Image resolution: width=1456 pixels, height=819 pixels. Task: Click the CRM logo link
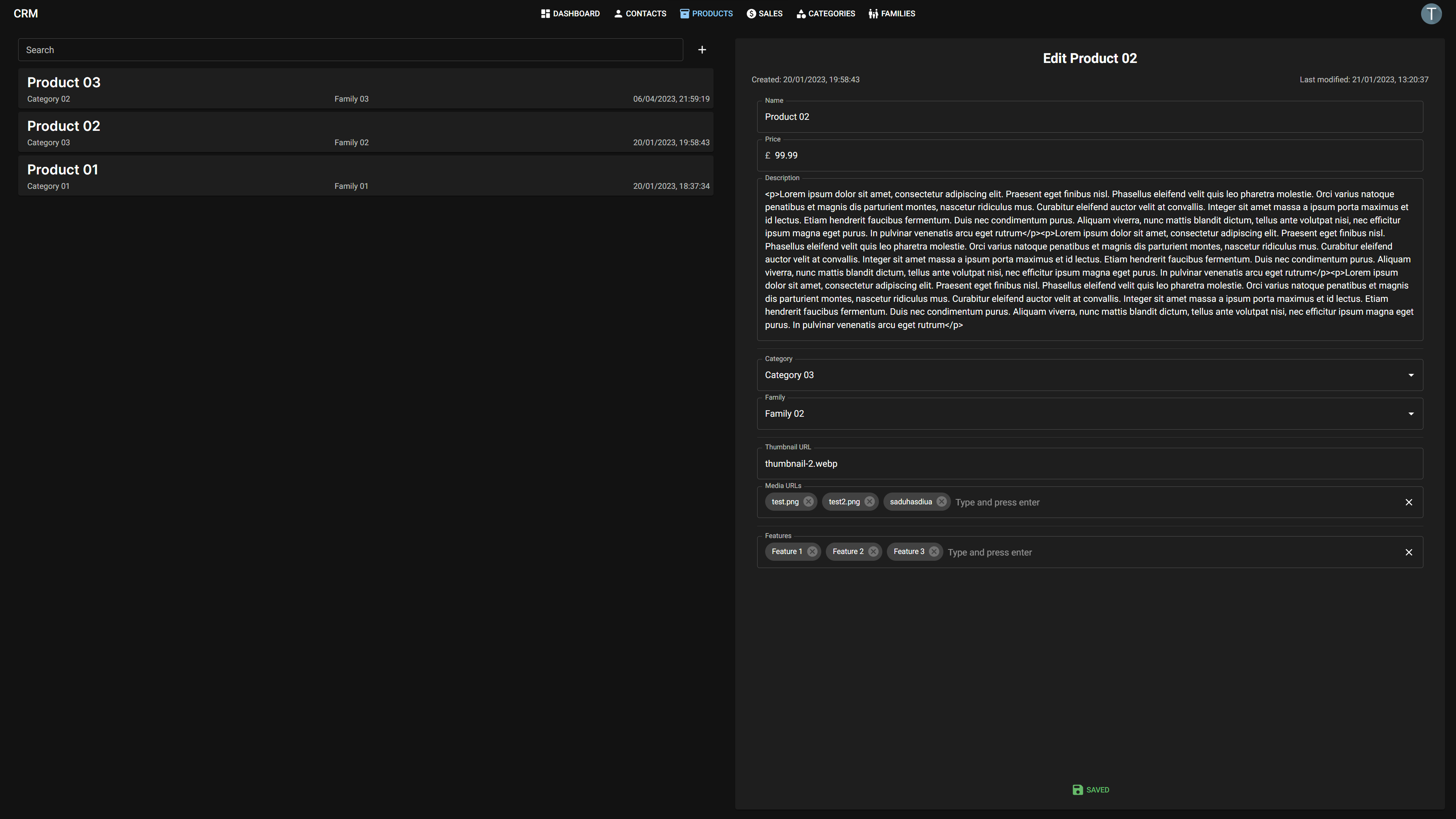coord(25,14)
